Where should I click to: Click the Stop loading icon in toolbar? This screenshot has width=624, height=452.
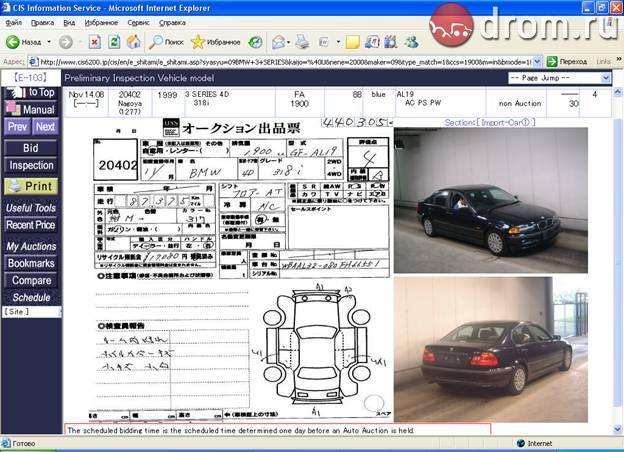tap(94, 42)
